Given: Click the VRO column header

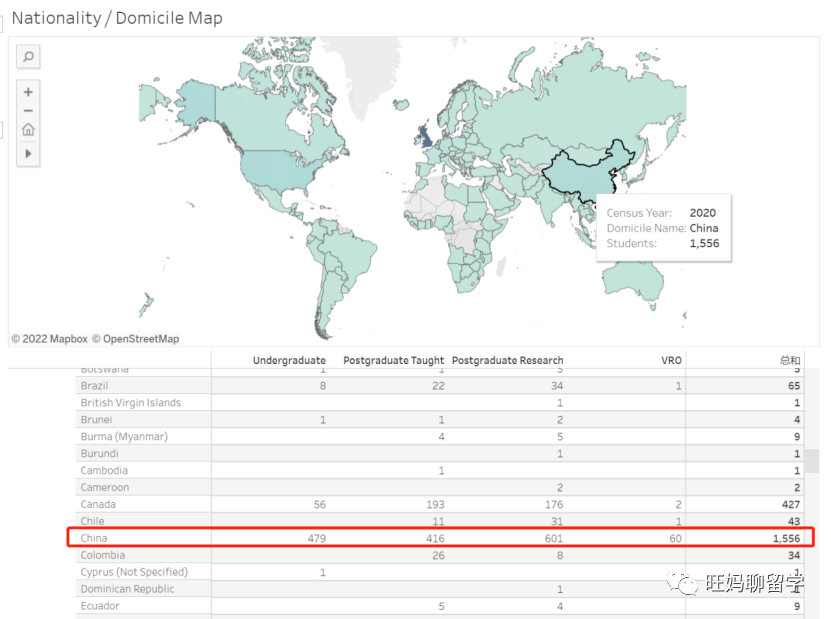Looking at the screenshot, I should [671, 360].
